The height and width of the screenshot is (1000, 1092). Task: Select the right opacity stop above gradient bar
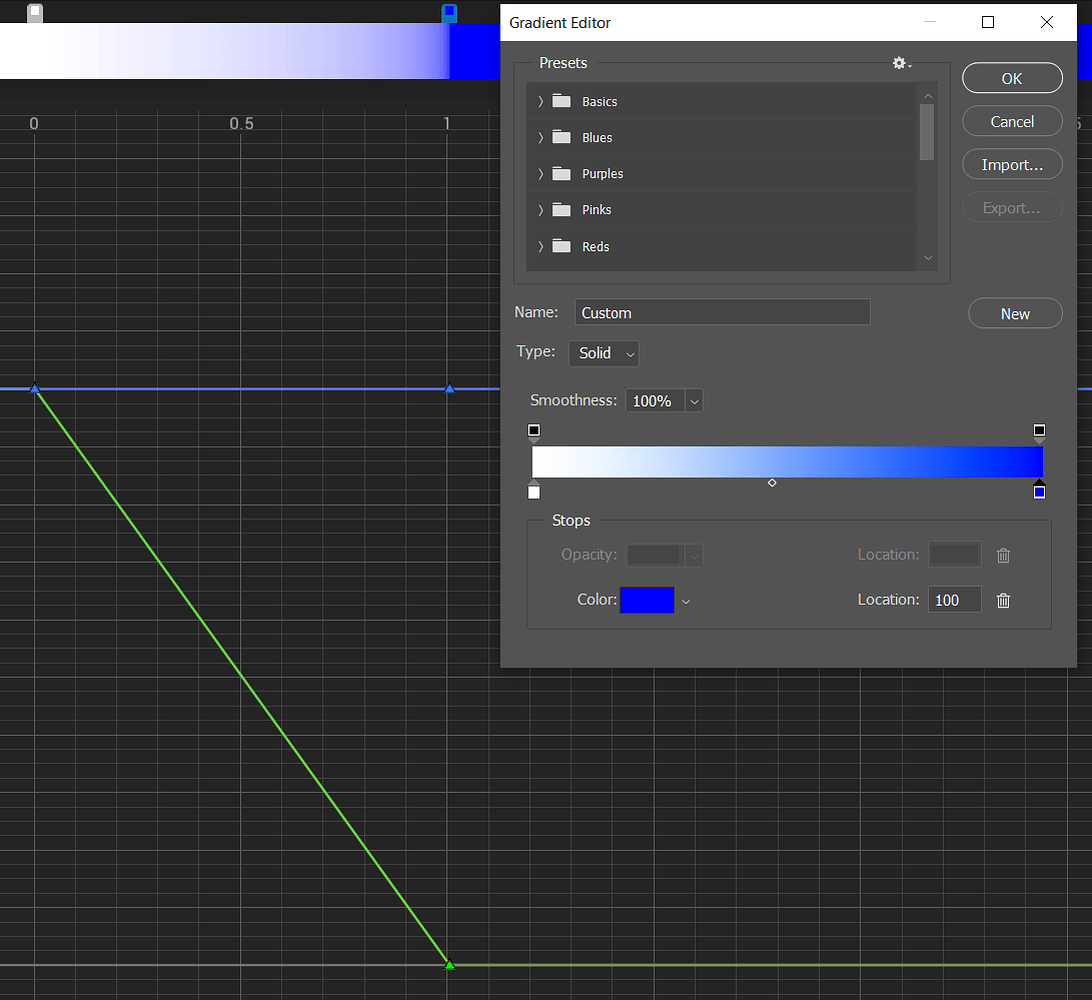pyautogui.click(x=1039, y=430)
